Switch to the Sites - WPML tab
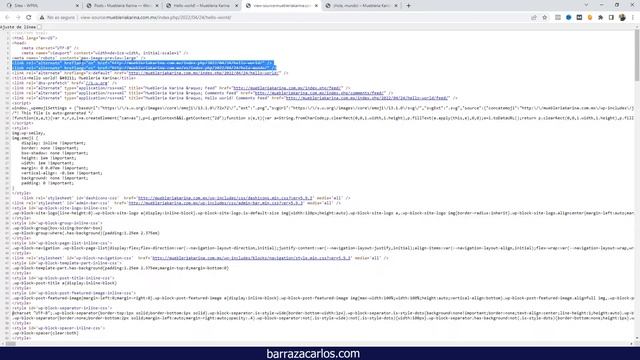Image resolution: width=640 pixels, height=360 pixels. click(42, 6)
